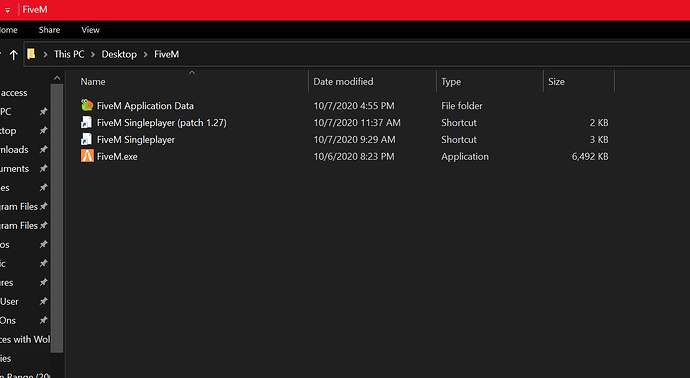The height and width of the screenshot is (378, 690).
Task: Select FiveM Application Data folder name
Action: (x=145, y=106)
